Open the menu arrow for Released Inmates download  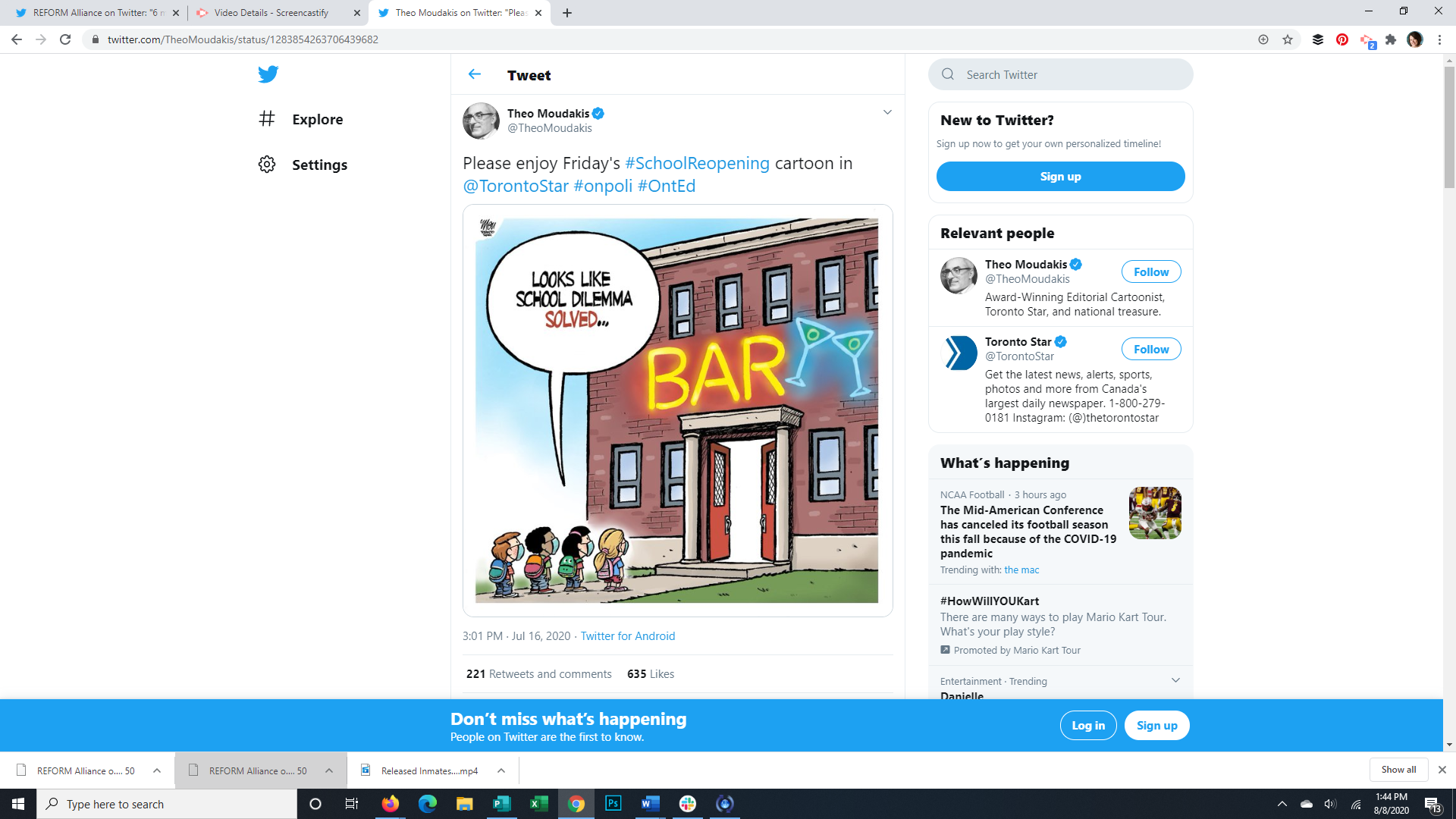(x=501, y=770)
